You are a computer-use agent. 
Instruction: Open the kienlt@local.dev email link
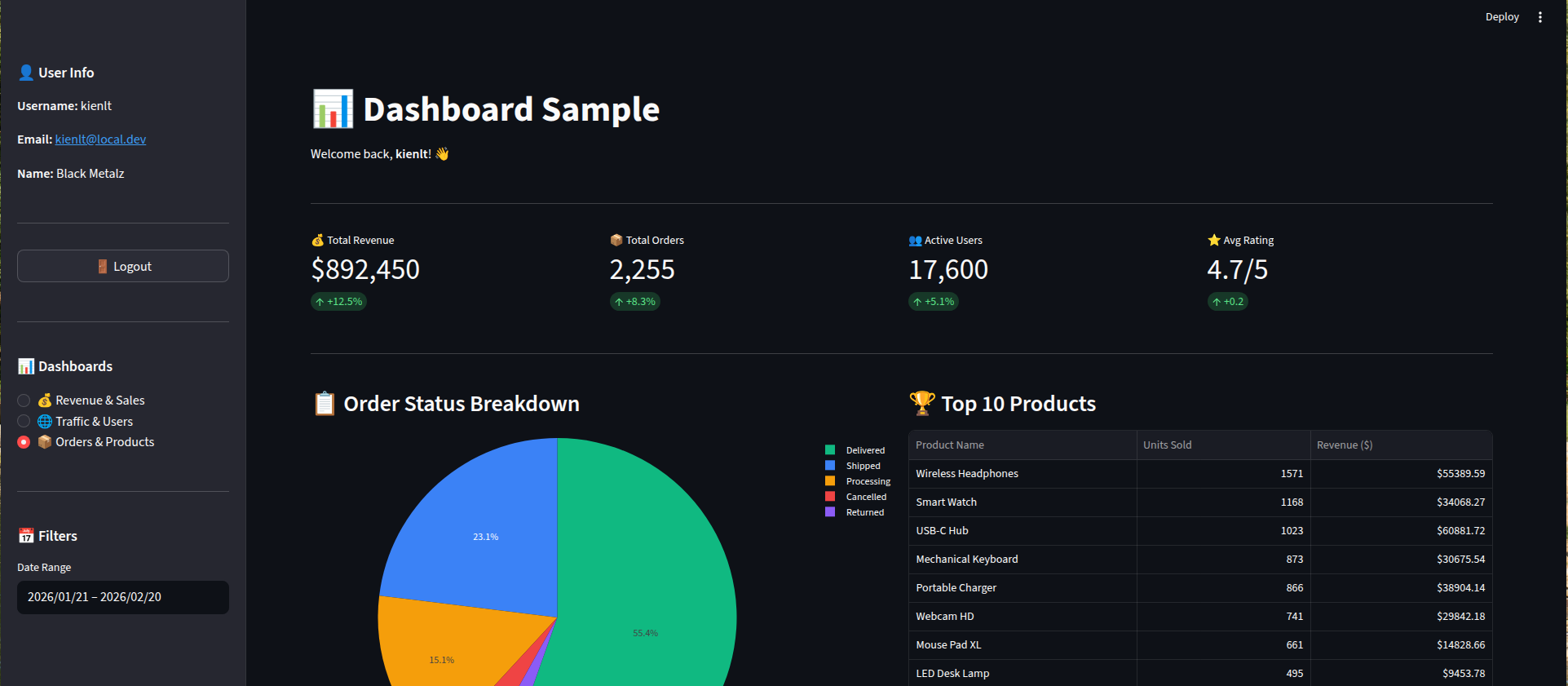point(100,139)
